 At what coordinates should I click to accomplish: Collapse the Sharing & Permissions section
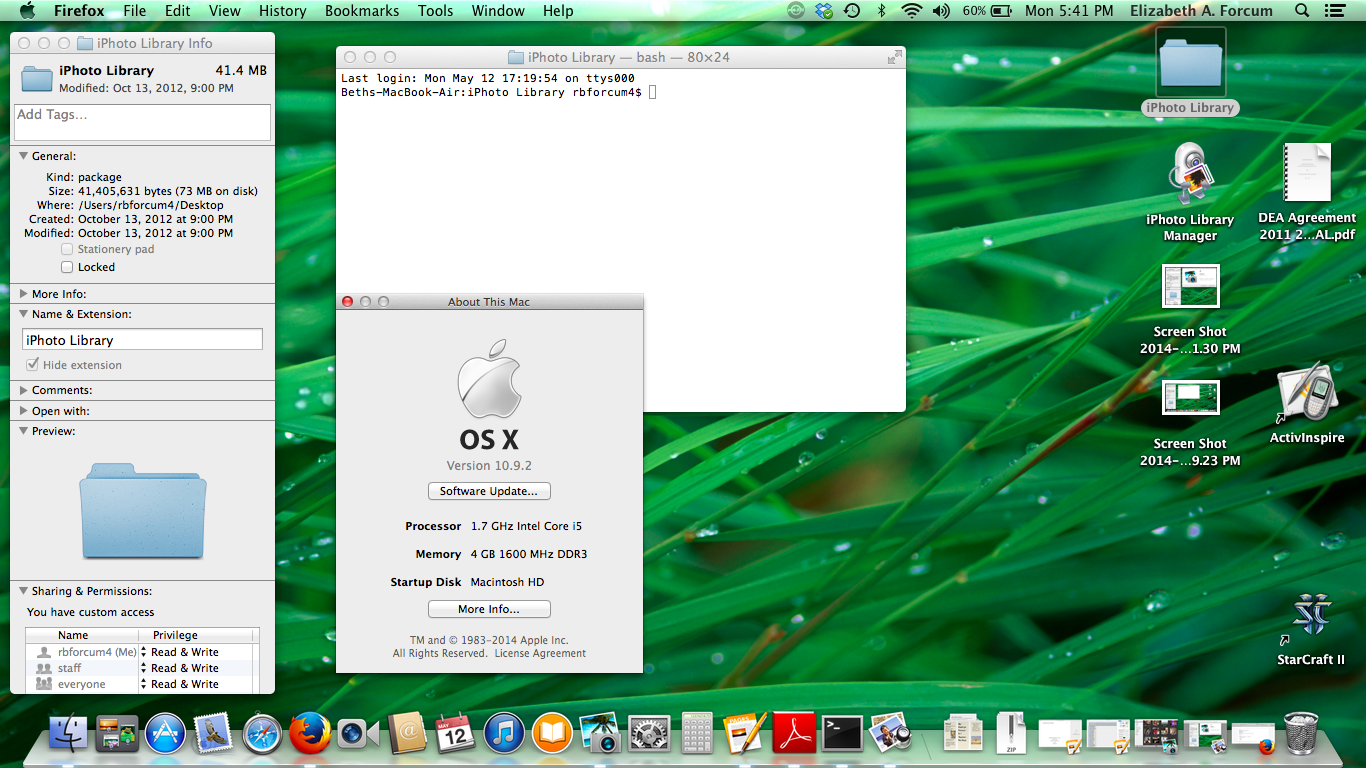(24, 591)
